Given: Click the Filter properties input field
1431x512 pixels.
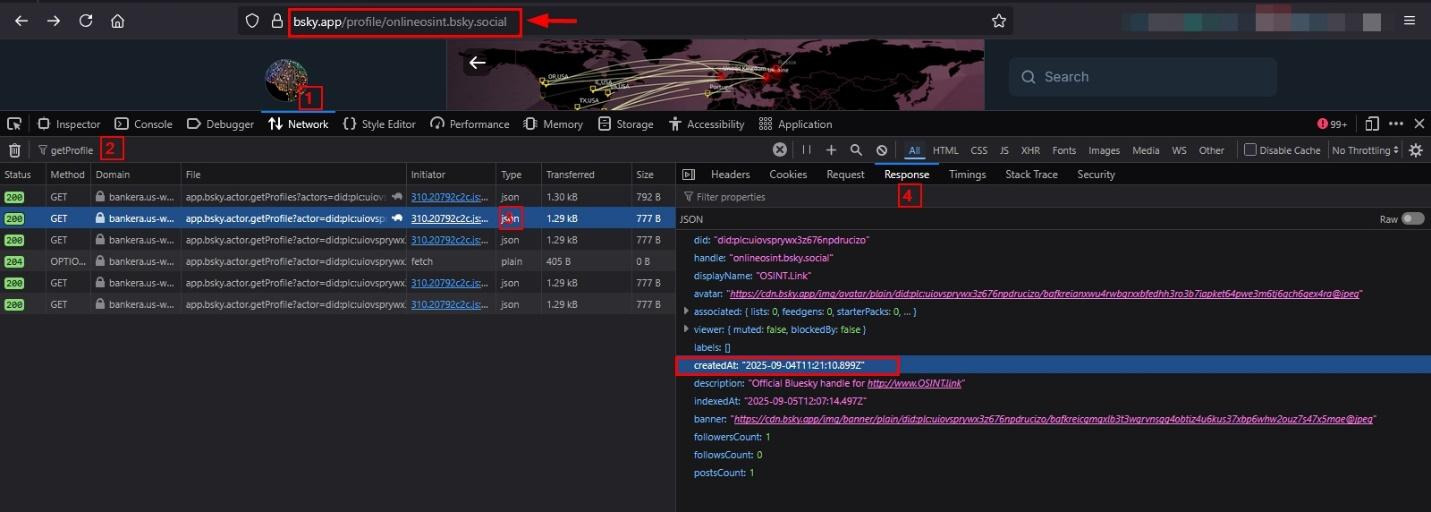Looking at the screenshot, I should click(780, 197).
